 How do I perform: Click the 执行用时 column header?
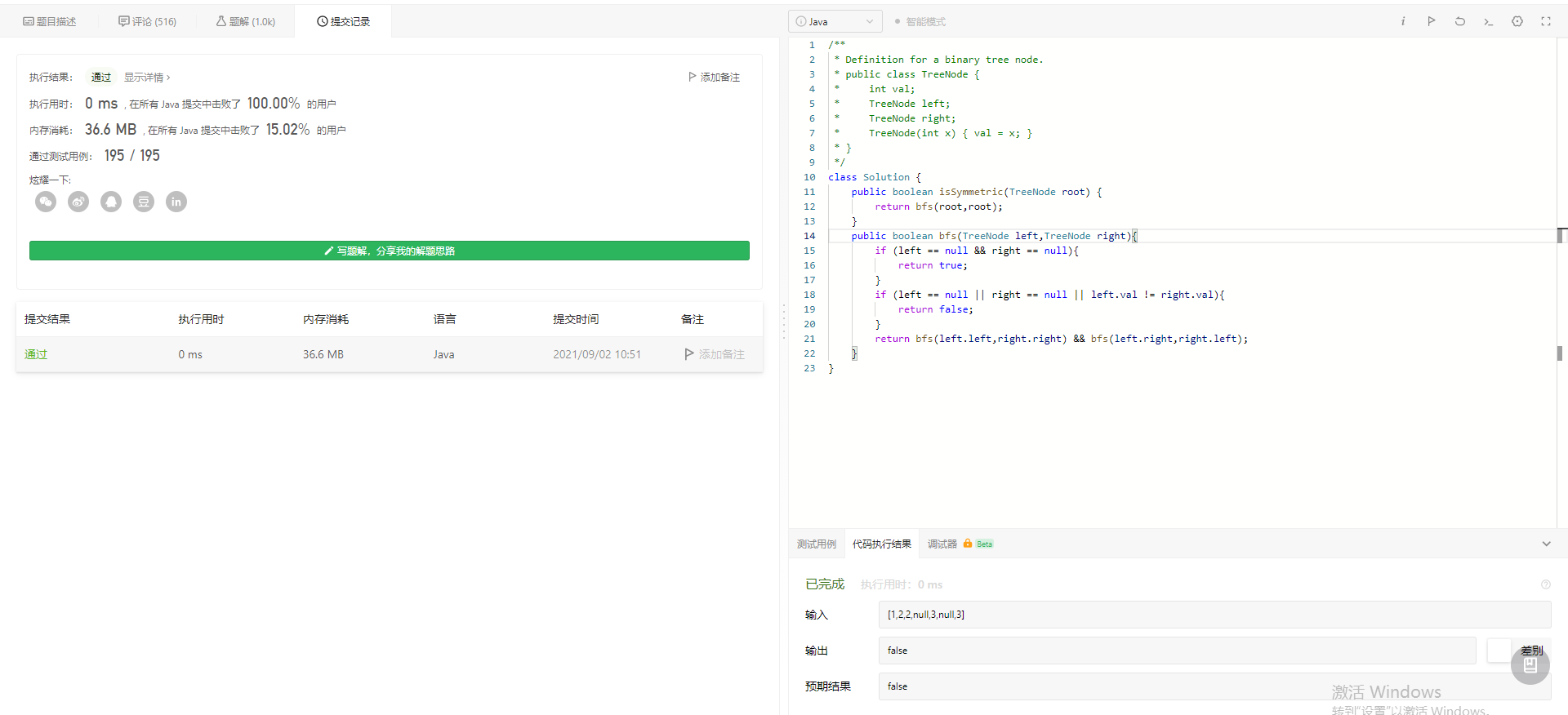[201, 319]
